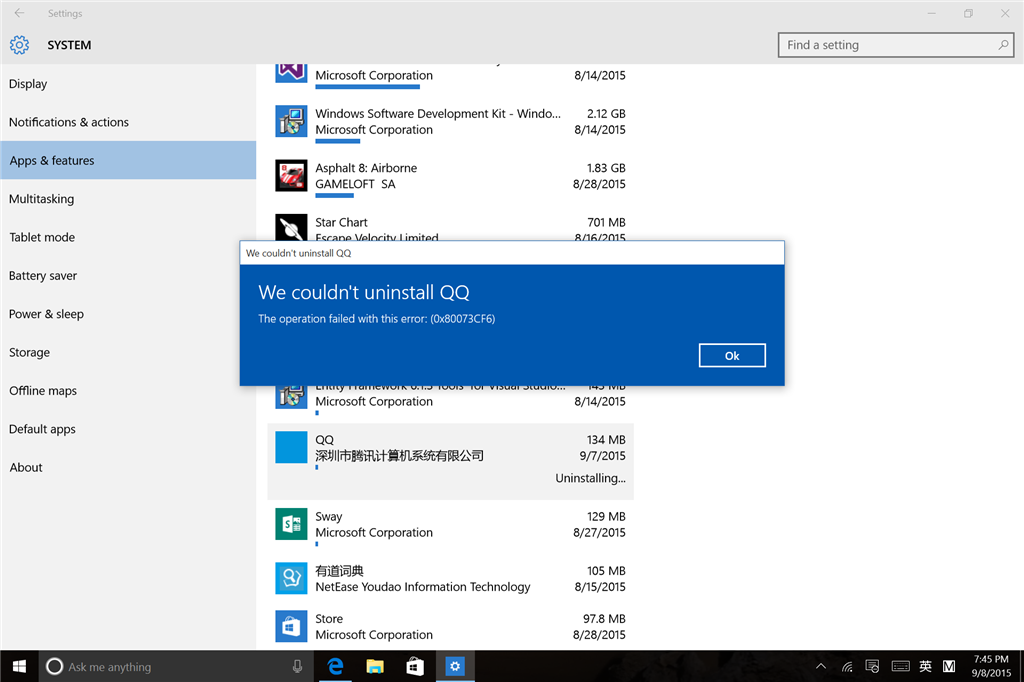Select the Star Chart app name
The image size is (1024, 682).
click(341, 222)
